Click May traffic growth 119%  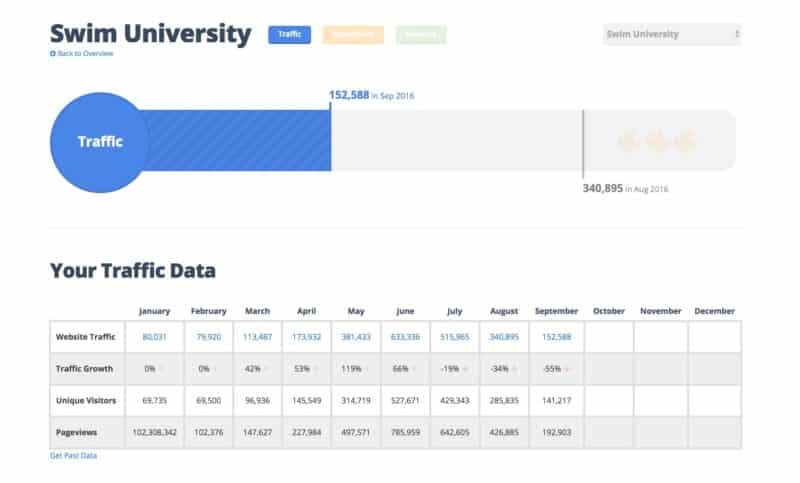pyautogui.click(x=351, y=368)
